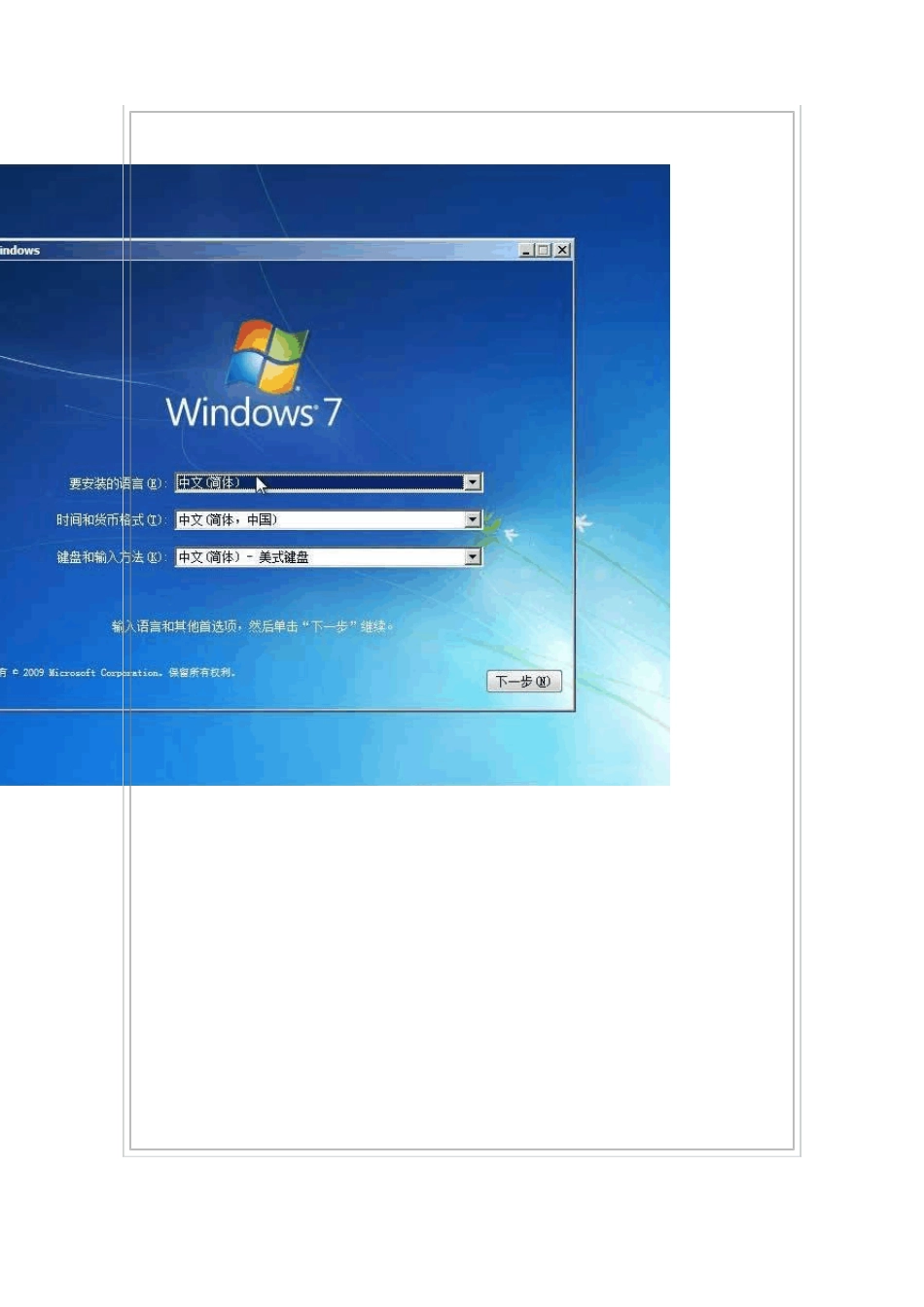Maximize the Windows setup window
The height and width of the screenshot is (1307, 924).
pyautogui.click(x=544, y=250)
